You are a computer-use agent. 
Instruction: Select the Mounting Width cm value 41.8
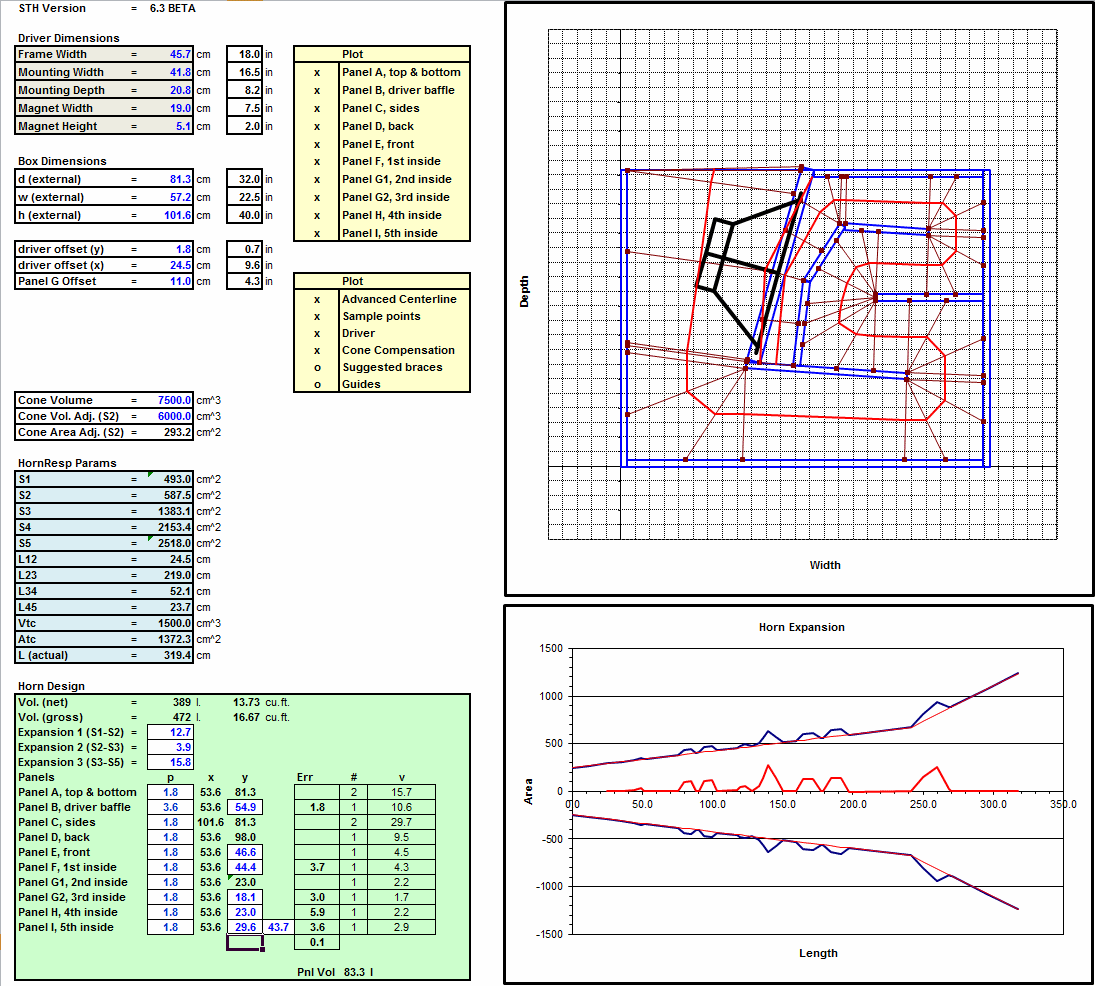click(x=170, y=72)
